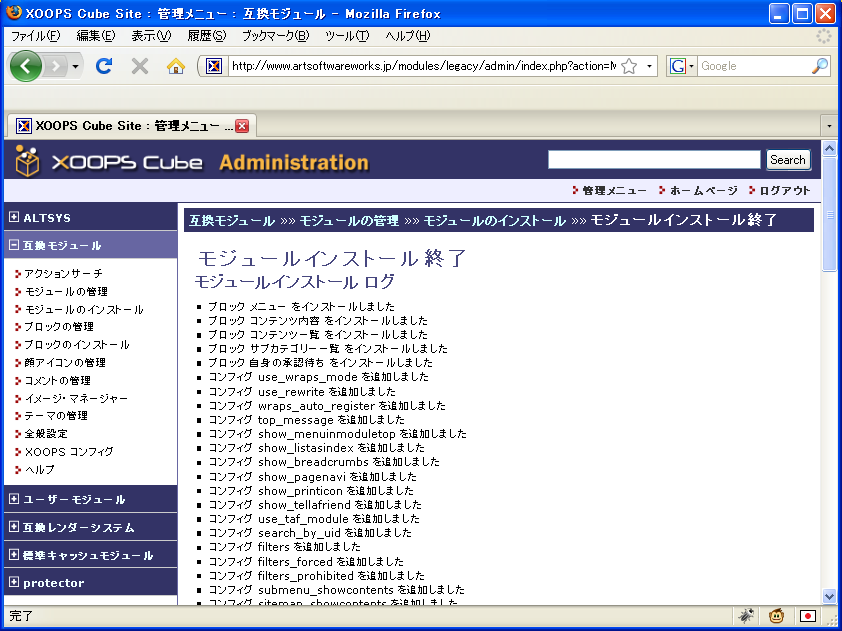Viewport: 842px width, 631px height.
Task: Open 顔アイコンの管理 in sidebar
Action: tap(65, 362)
